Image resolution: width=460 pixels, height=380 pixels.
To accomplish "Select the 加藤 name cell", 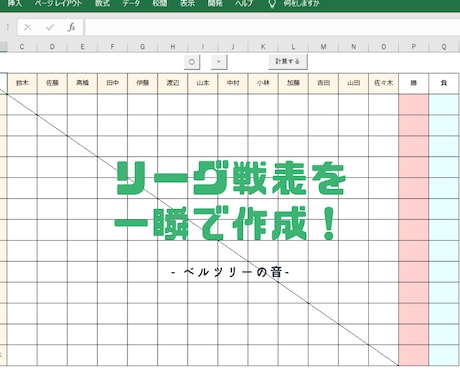I will click(293, 83).
